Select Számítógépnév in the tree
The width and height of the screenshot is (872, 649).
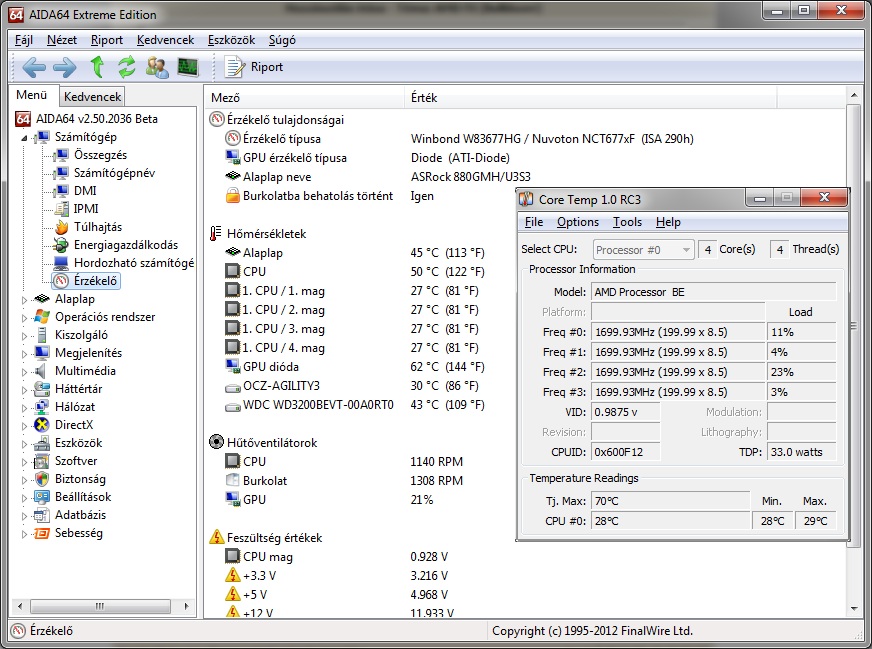(115, 173)
